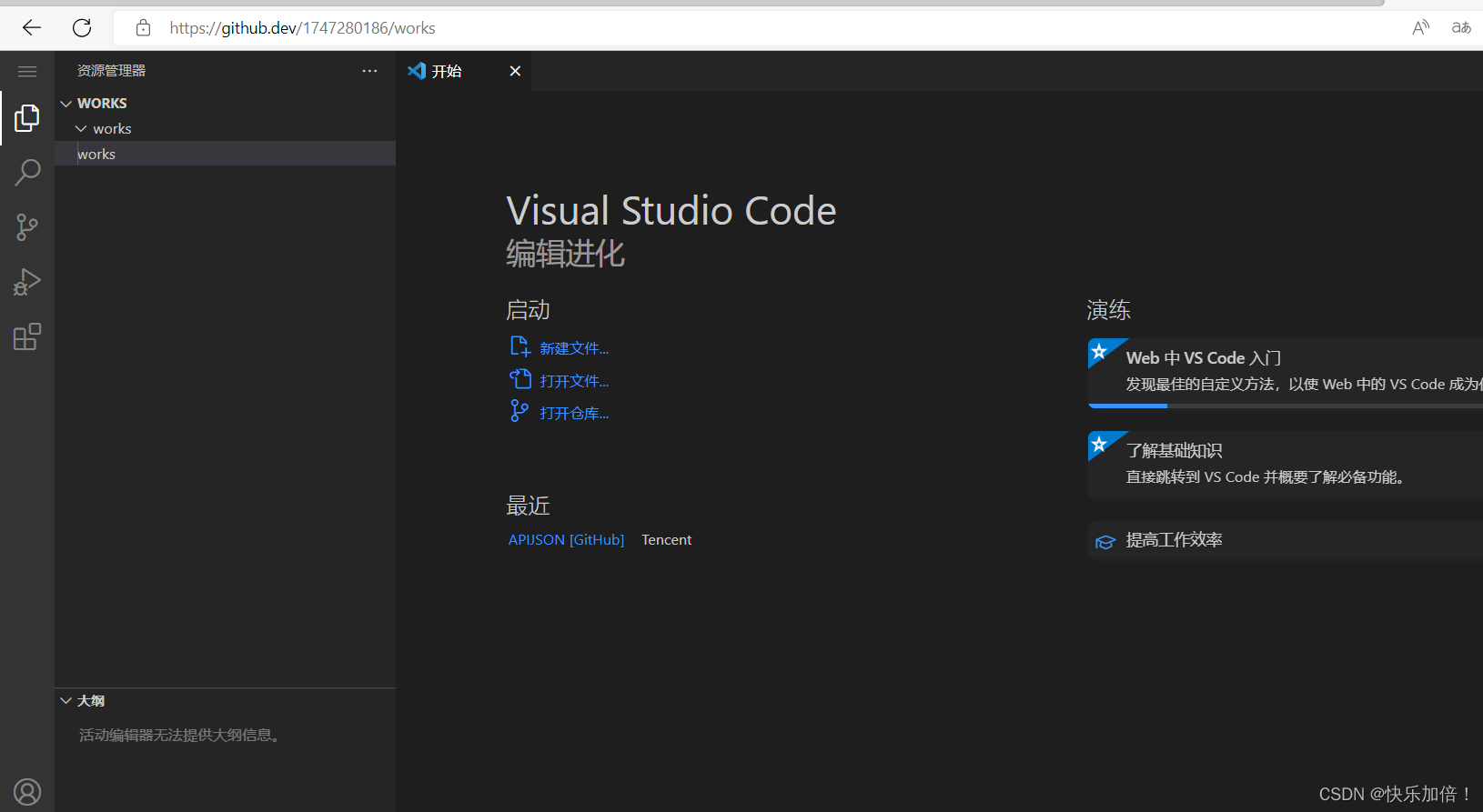Viewport: 1483px width, 812px height.
Task: Click the 打开文件... link
Action: pyautogui.click(x=574, y=381)
